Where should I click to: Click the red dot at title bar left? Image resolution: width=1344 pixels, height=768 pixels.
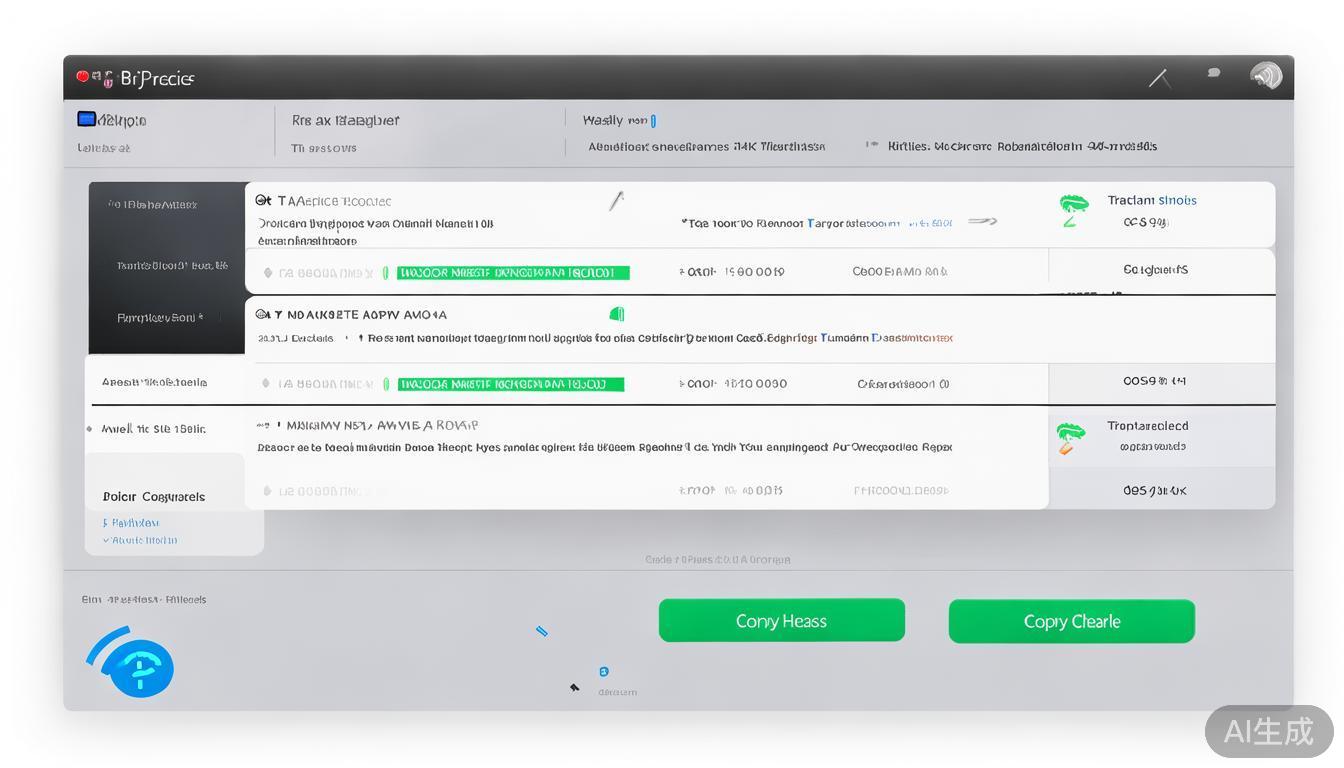coord(82,76)
